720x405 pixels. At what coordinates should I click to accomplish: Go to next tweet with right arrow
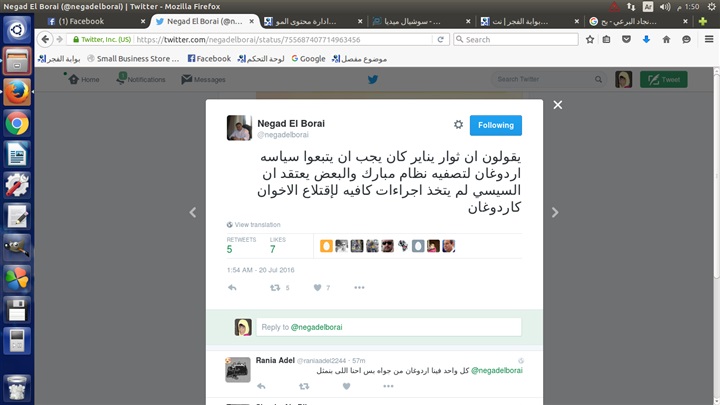click(x=555, y=212)
